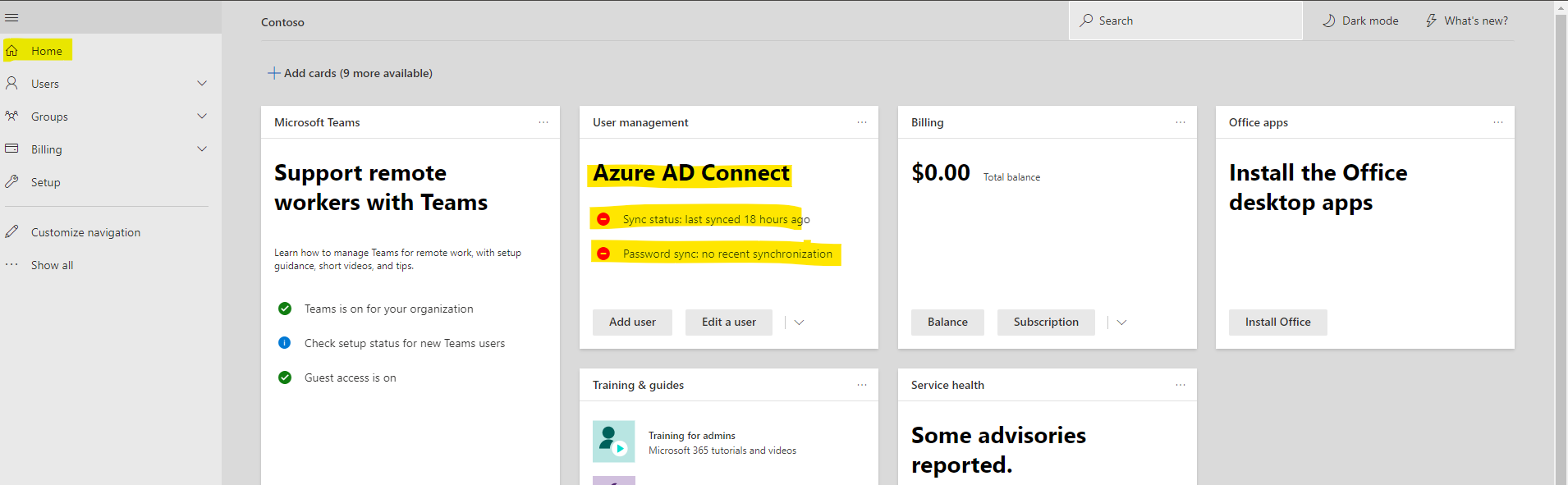Click the Balance button
The image size is (1568, 485).
point(947,323)
